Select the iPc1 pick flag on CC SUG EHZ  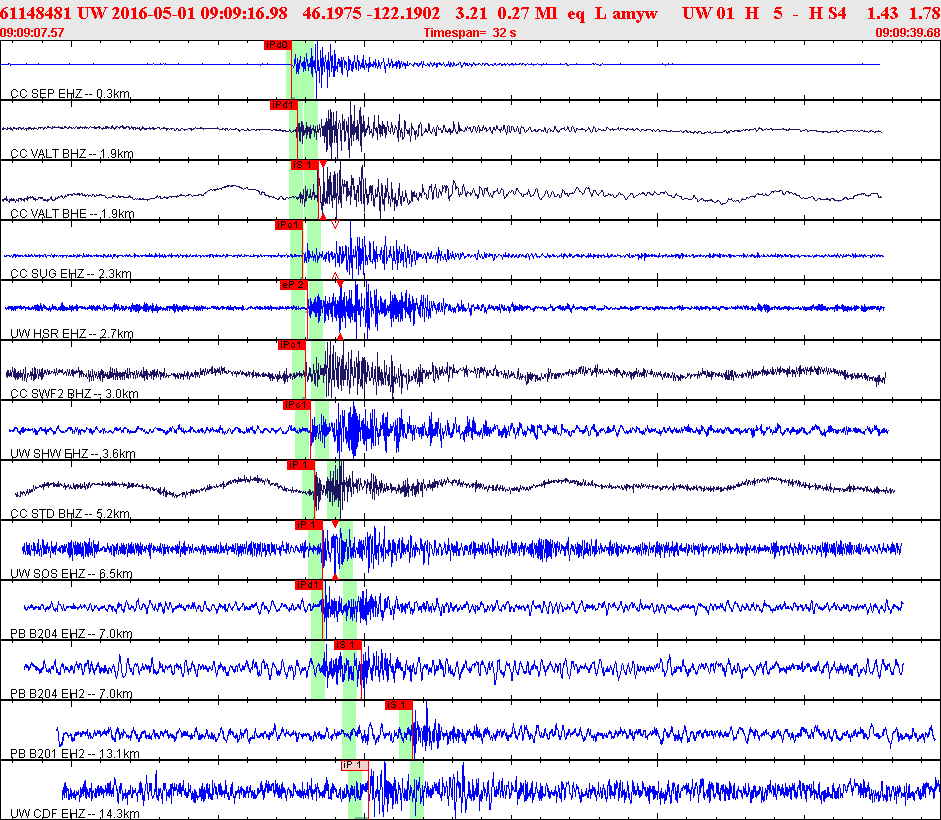(288, 225)
